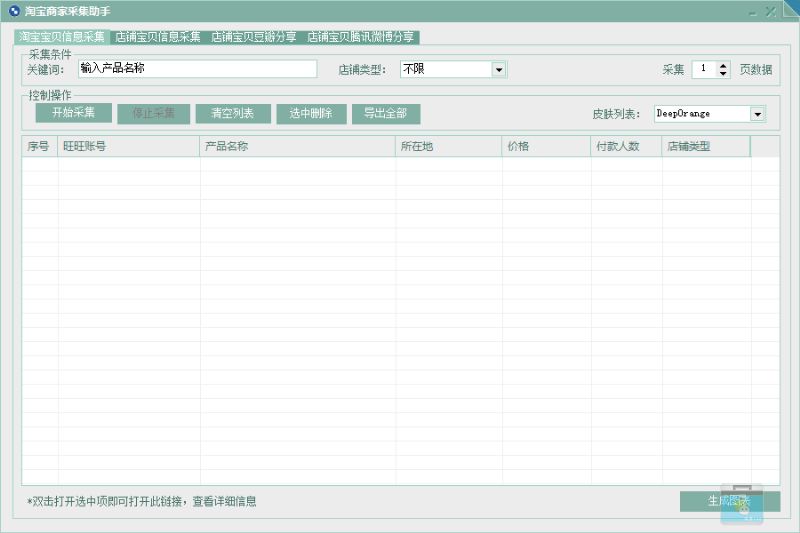Go to 店铺宝贝豆瓣分享 tab
Viewport: 800px width, 533px height.
tap(254, 37)
